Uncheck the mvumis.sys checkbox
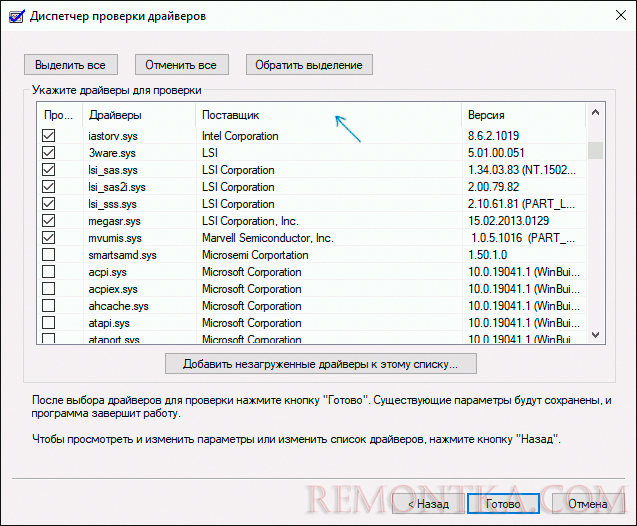637x526 pixels. (49, 238)
